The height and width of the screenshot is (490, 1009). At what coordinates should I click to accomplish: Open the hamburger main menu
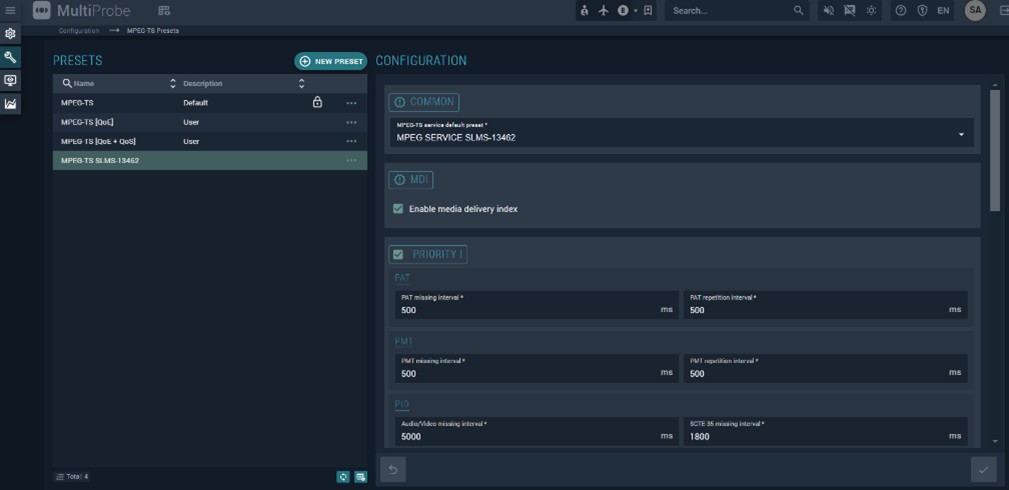point(11,11)
